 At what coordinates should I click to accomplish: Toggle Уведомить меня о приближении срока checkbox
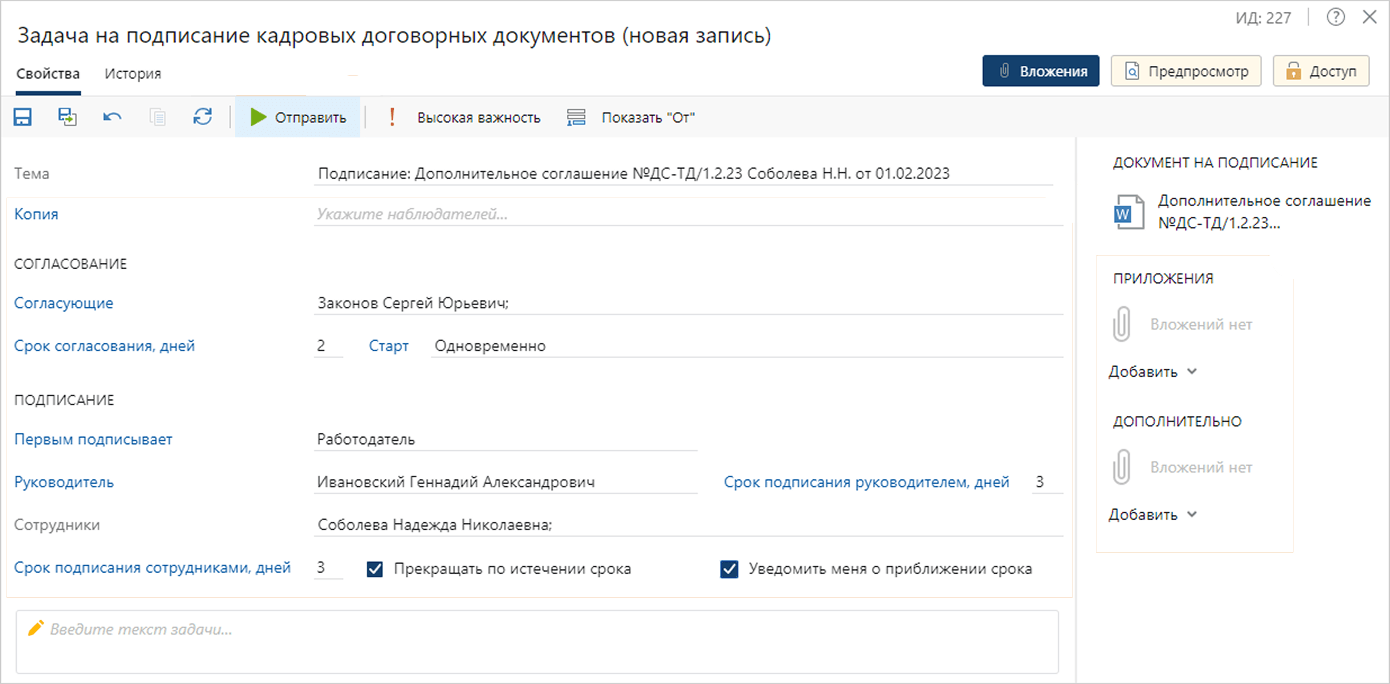point(729,569)
